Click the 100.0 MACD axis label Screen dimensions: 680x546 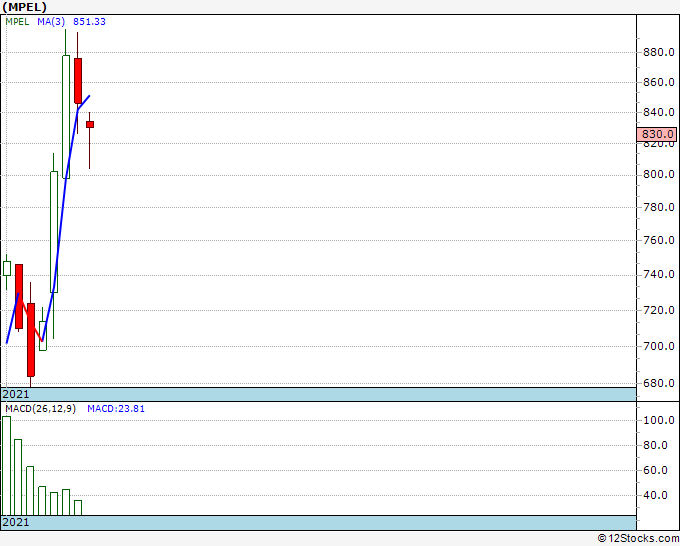pyautogui.click(x=659, y=420)
